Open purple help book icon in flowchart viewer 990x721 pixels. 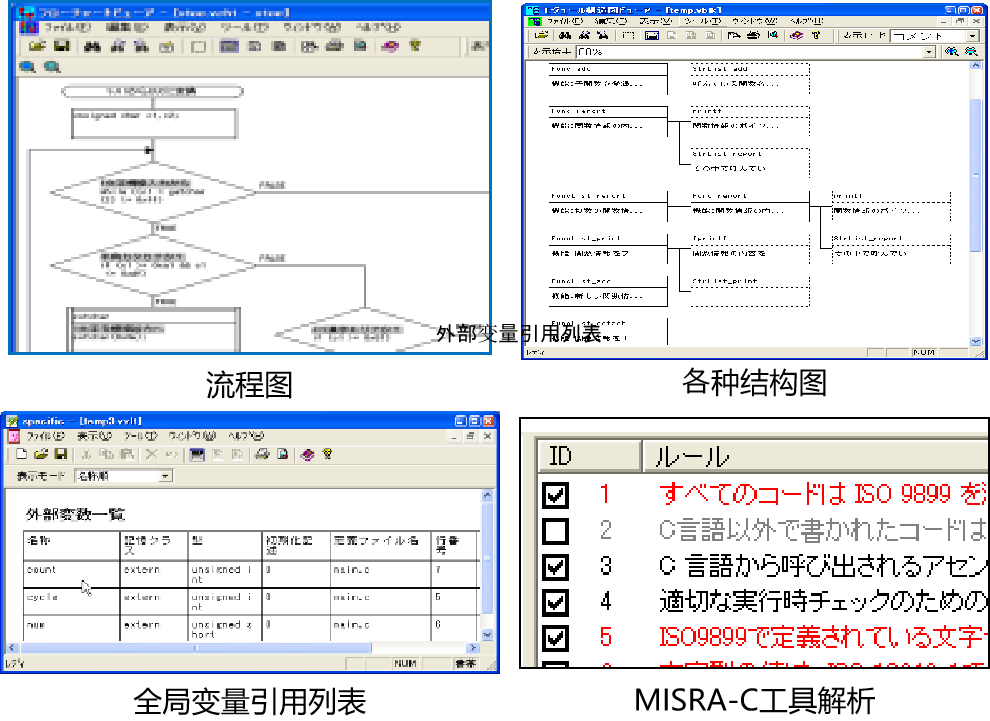pos(390,45)
